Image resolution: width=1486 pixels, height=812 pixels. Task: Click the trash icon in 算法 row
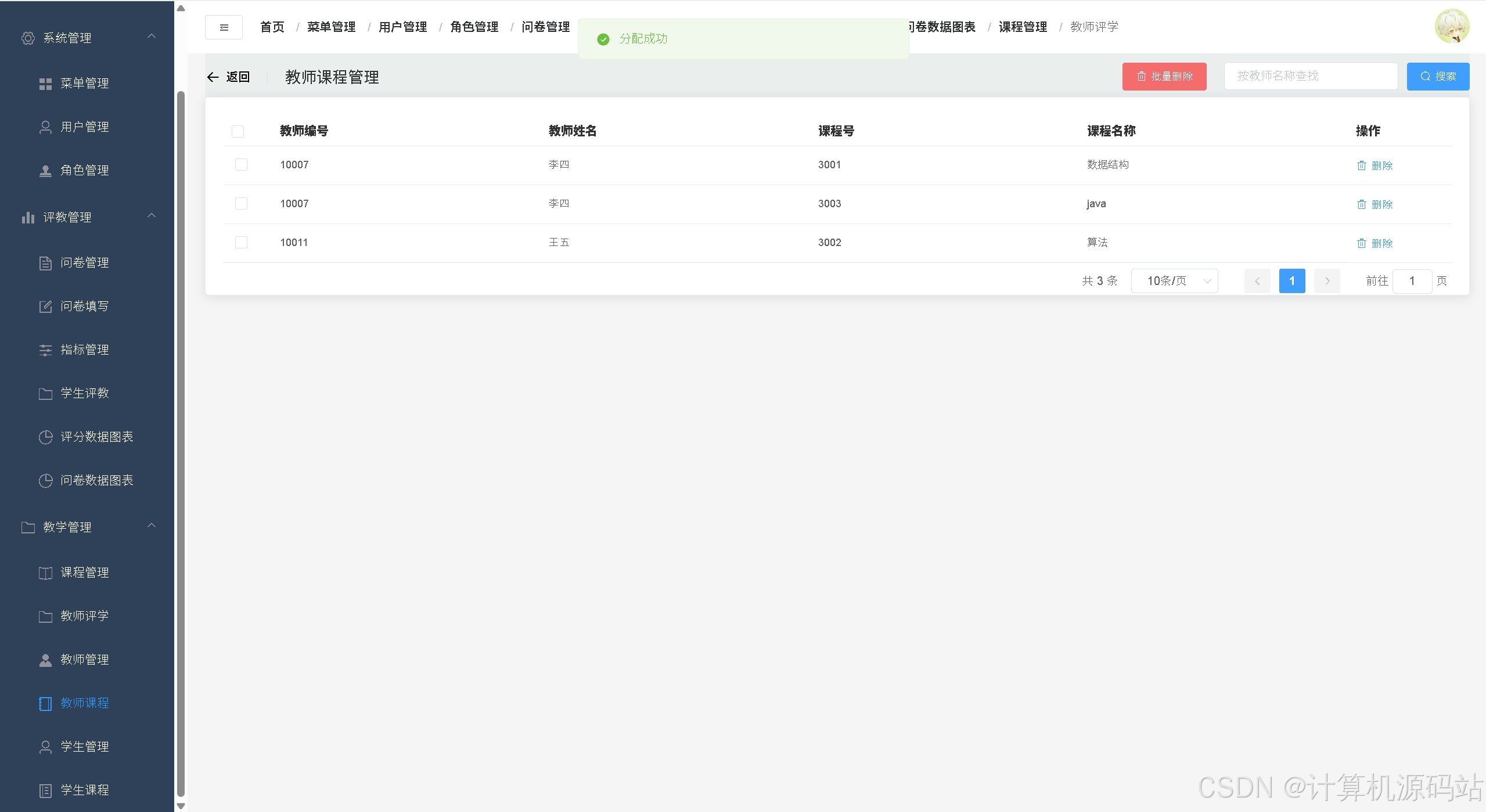[x=1362, y=244]
